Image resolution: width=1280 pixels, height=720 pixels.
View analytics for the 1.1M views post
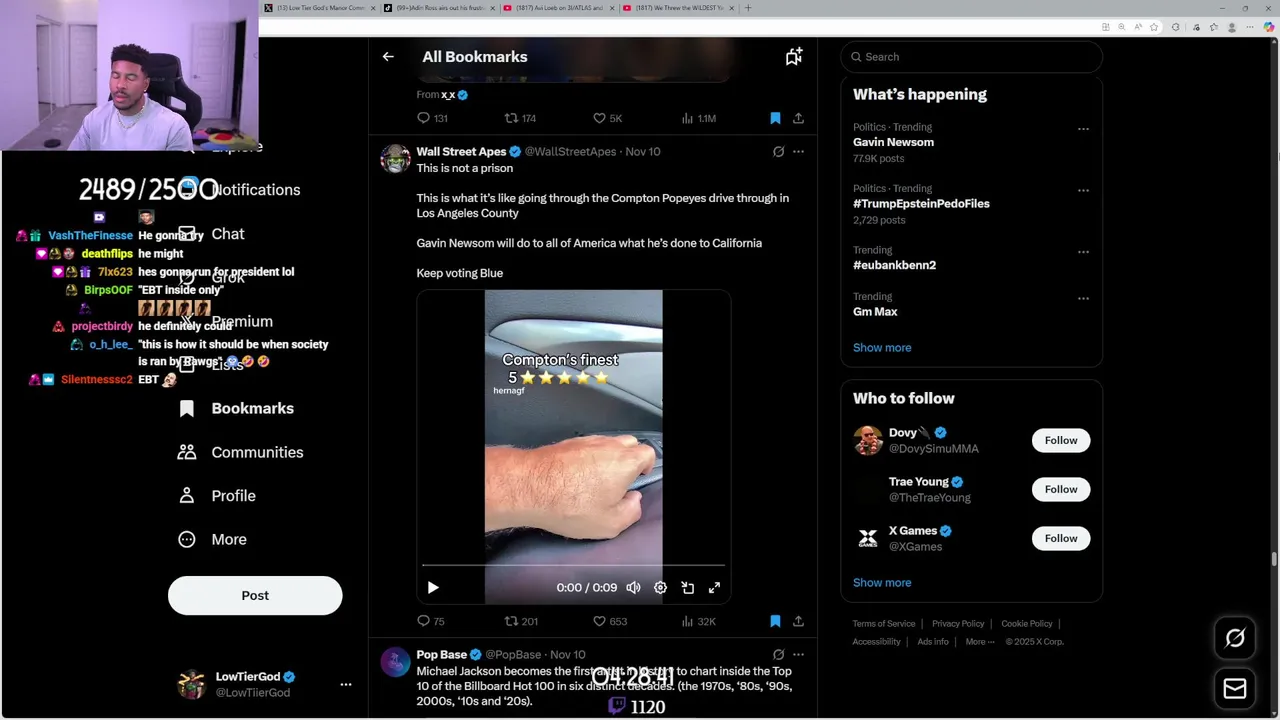[x=698, y=118]
